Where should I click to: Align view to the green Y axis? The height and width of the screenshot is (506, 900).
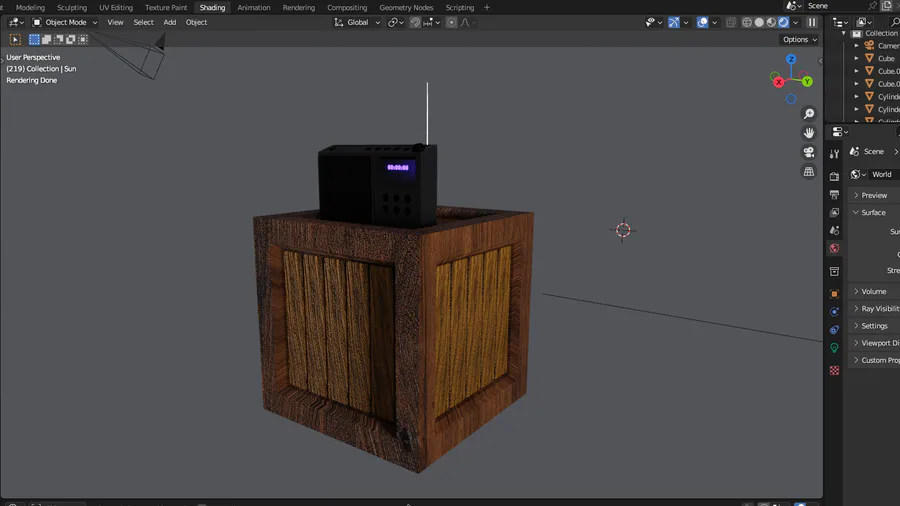(808, 81)
